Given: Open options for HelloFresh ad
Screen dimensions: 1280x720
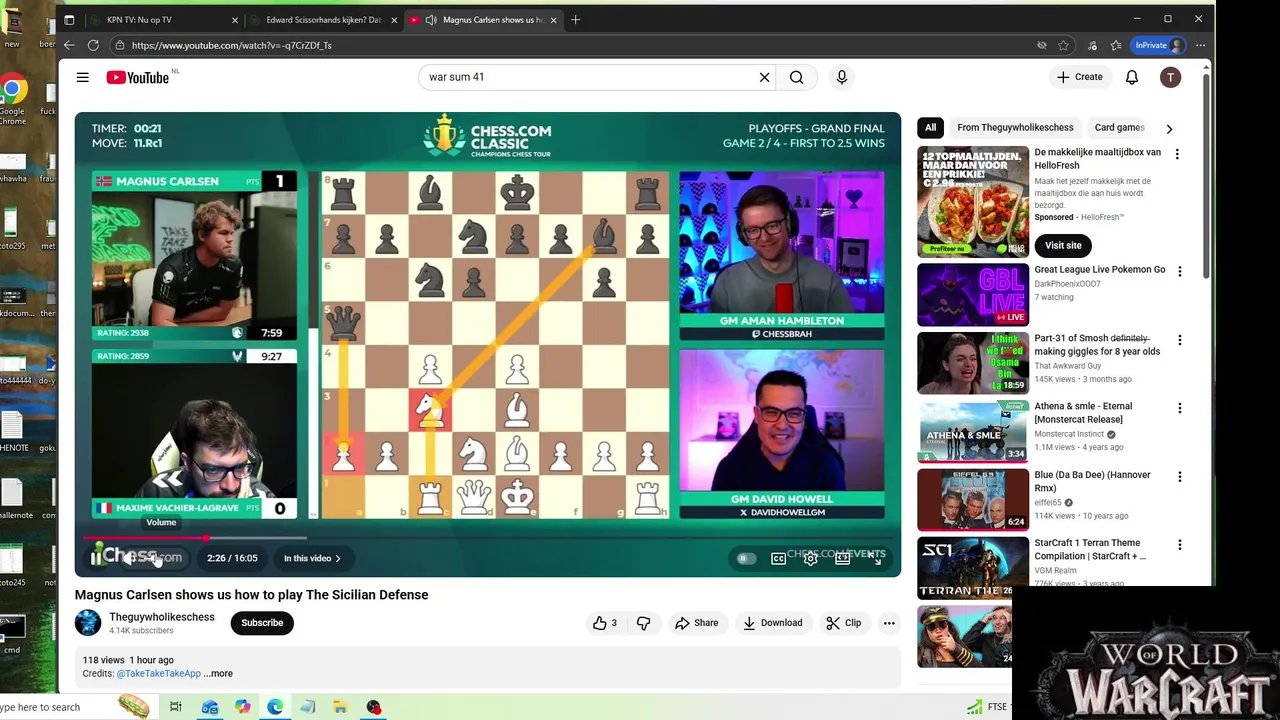Looking at the screenshot, I should click(1177, 154).
